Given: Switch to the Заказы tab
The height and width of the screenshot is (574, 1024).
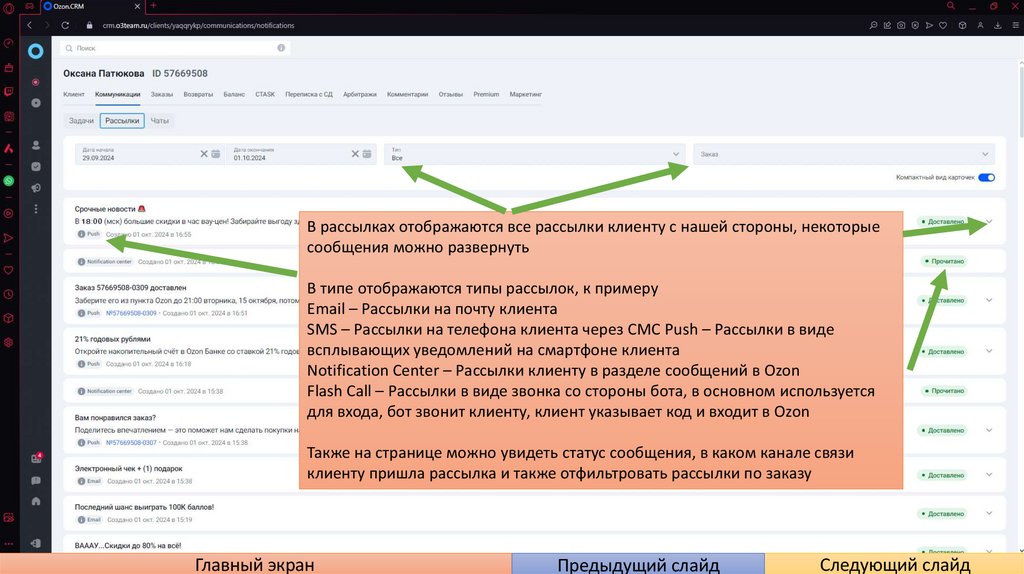Looking at the screenshot, I should [161, 94].
